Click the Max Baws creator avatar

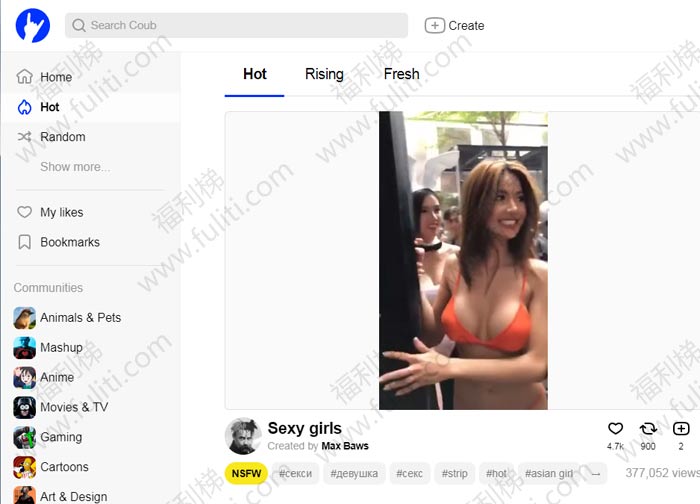tap(243, 436)
